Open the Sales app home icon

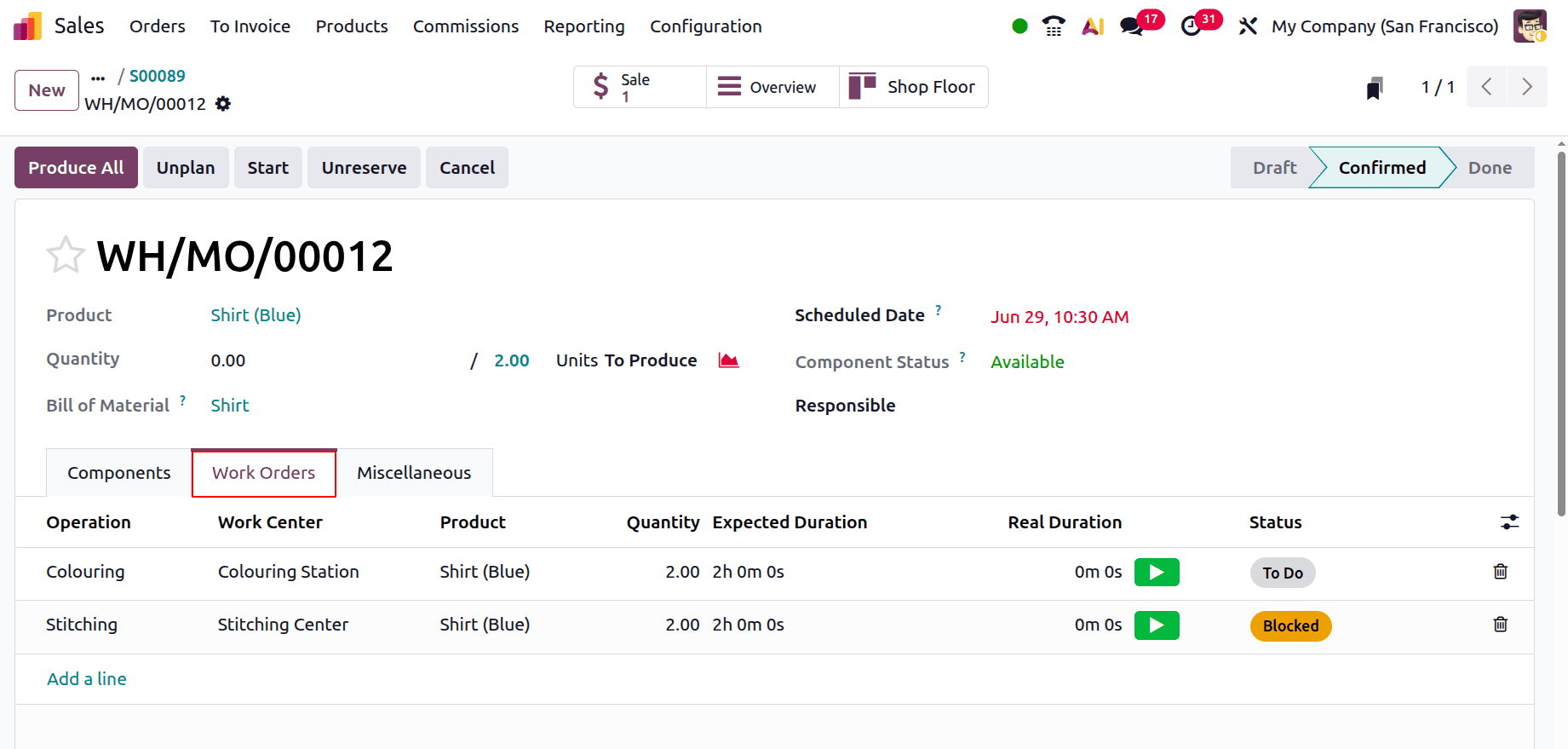(x=28, y=26)
